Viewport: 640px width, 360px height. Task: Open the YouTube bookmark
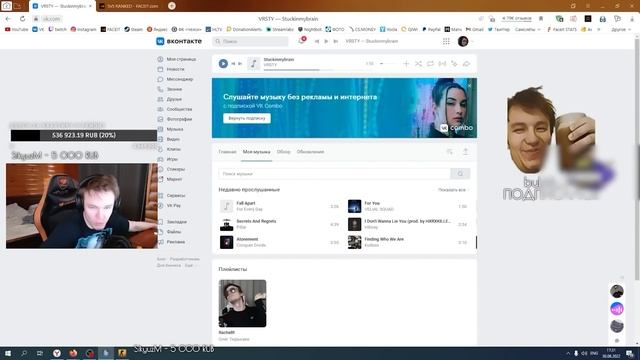pyautogui.click(x=16, y=29)
